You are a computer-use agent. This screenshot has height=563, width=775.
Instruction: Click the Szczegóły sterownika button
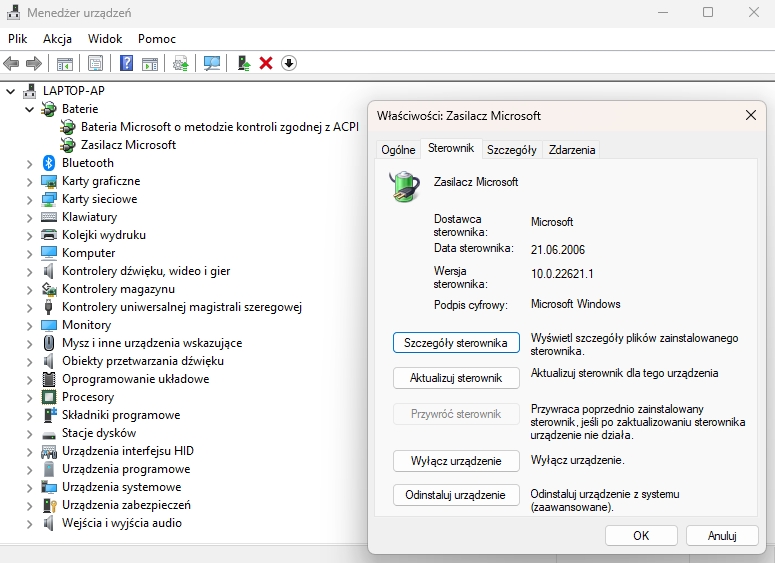click(x=456, y=343)
